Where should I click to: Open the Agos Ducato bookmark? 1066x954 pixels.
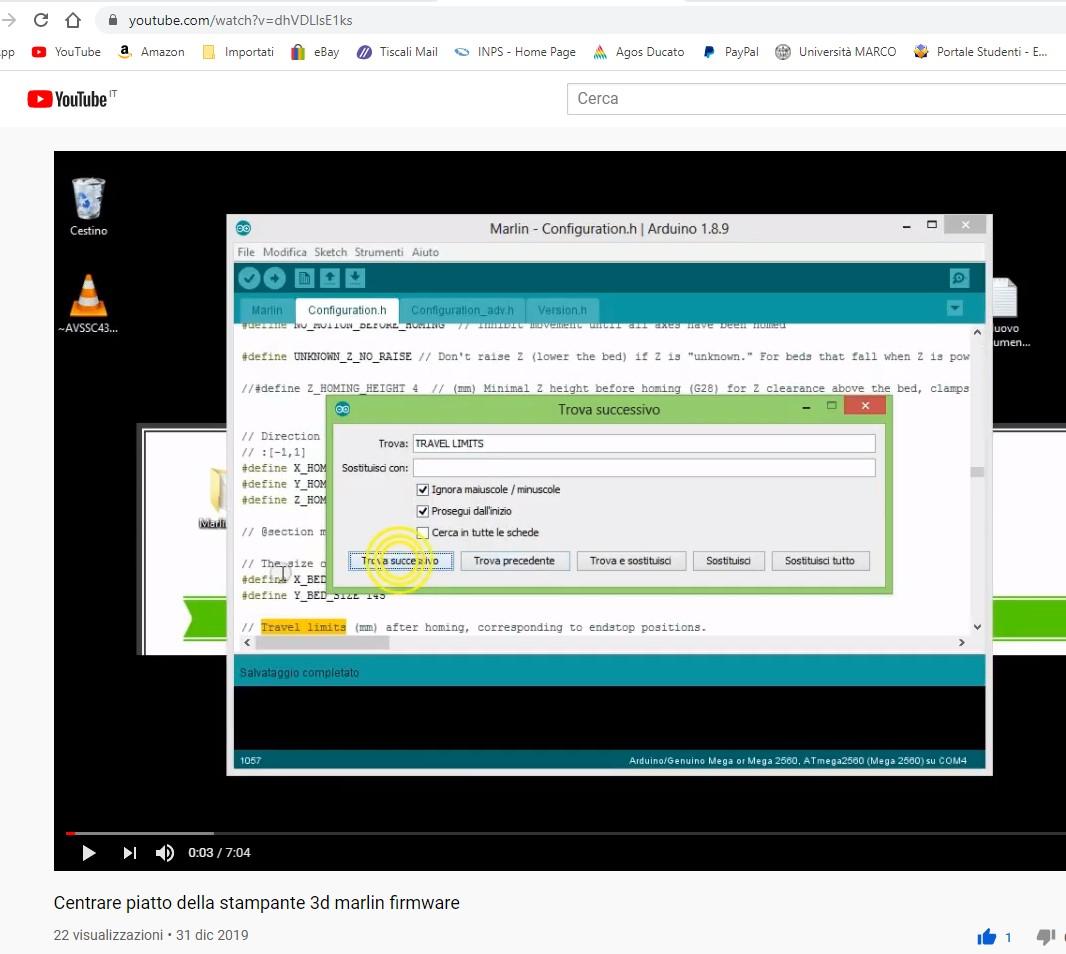click(638, 52)
